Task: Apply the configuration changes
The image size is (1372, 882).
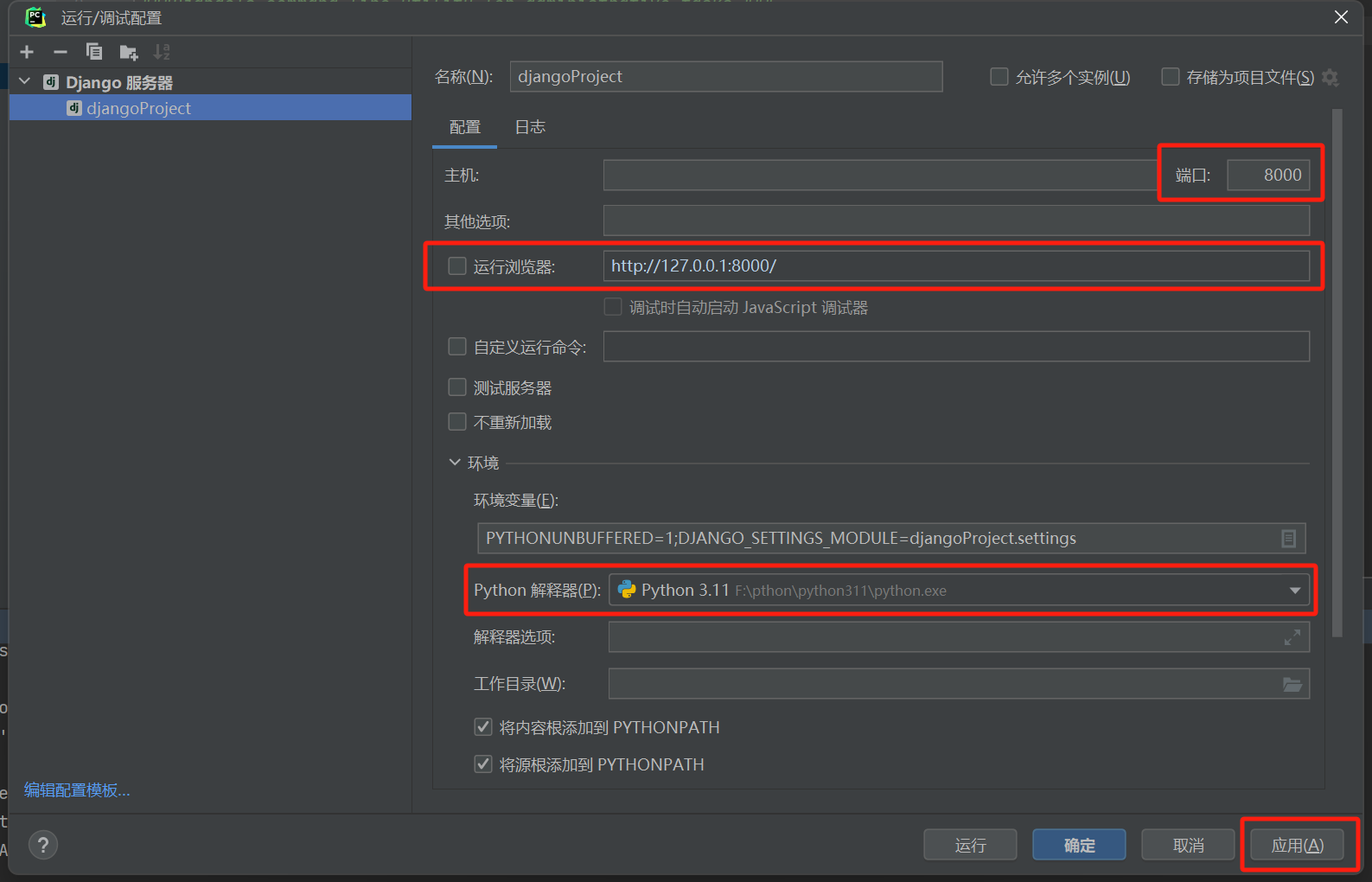Action: 1297,845
